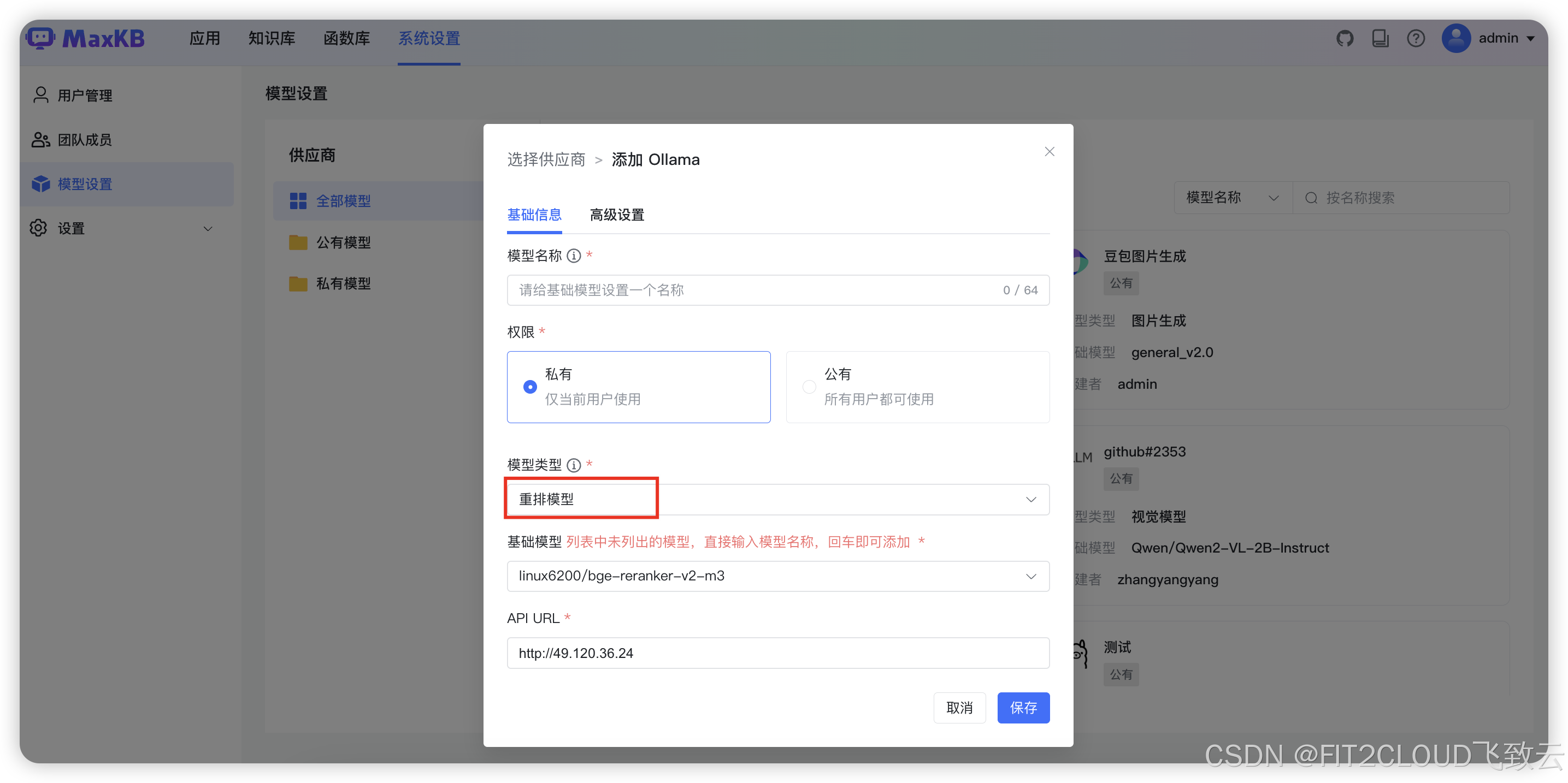Open the GitHub repository icon

point(1344,39)
